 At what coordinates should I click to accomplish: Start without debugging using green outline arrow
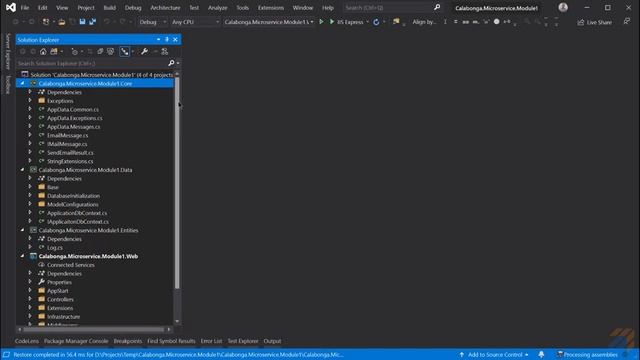click(321, 22)
